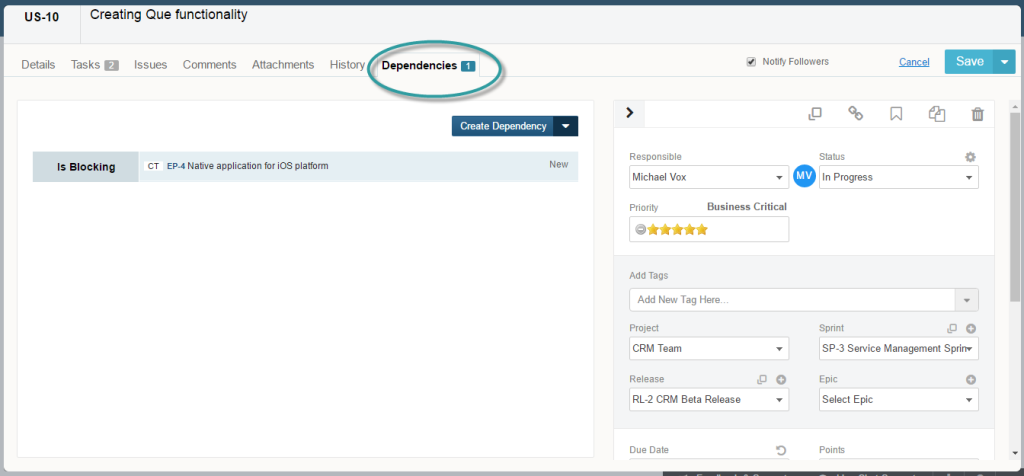1024x476 pixels.
Task: Add a new Release with plus icon
Action: tap(781, 380)
